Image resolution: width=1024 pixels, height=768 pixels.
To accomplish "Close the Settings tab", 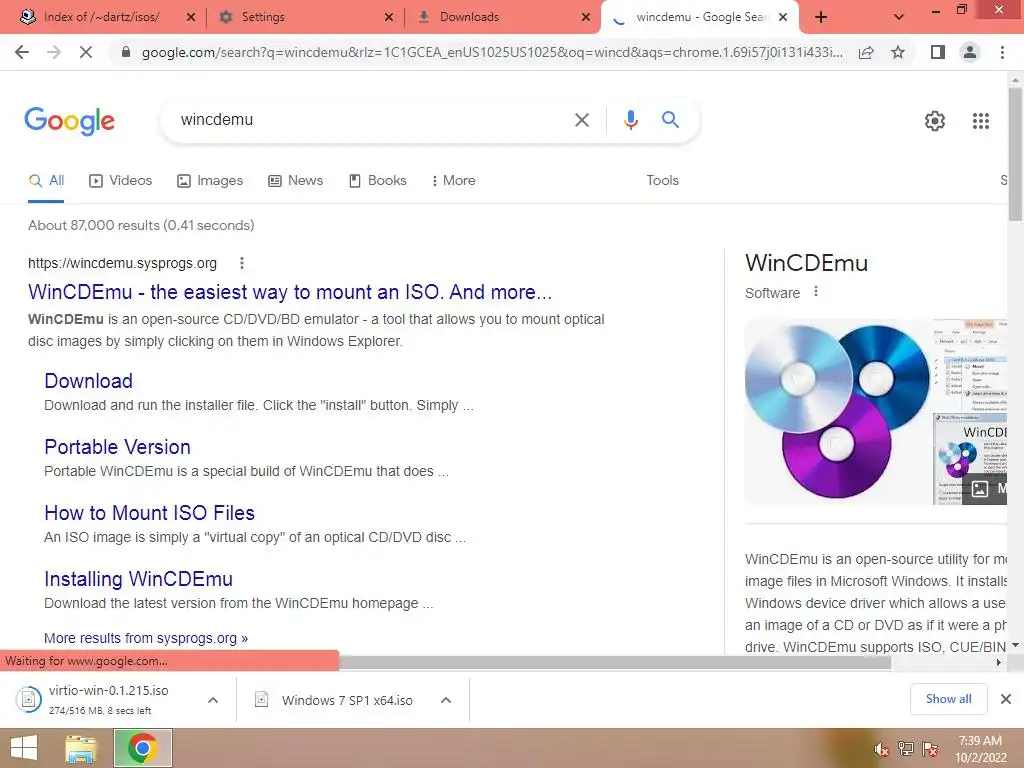I will [x=389, y=17].
